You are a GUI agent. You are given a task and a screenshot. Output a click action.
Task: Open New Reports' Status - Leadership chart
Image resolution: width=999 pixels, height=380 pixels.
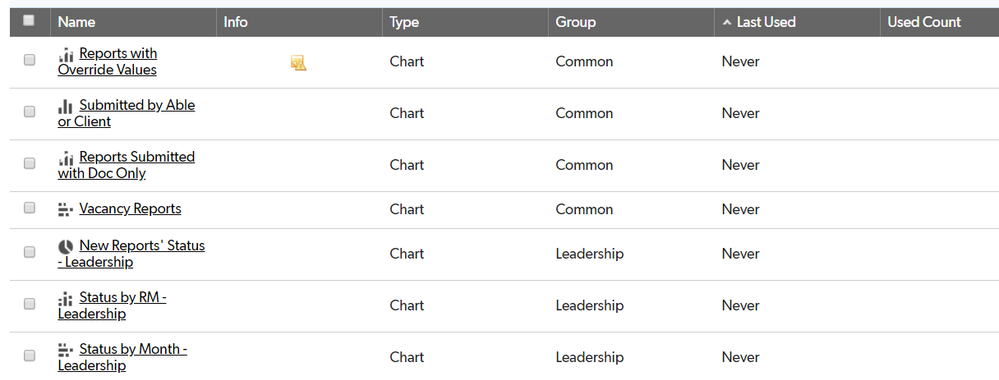(x=131, y=254)
